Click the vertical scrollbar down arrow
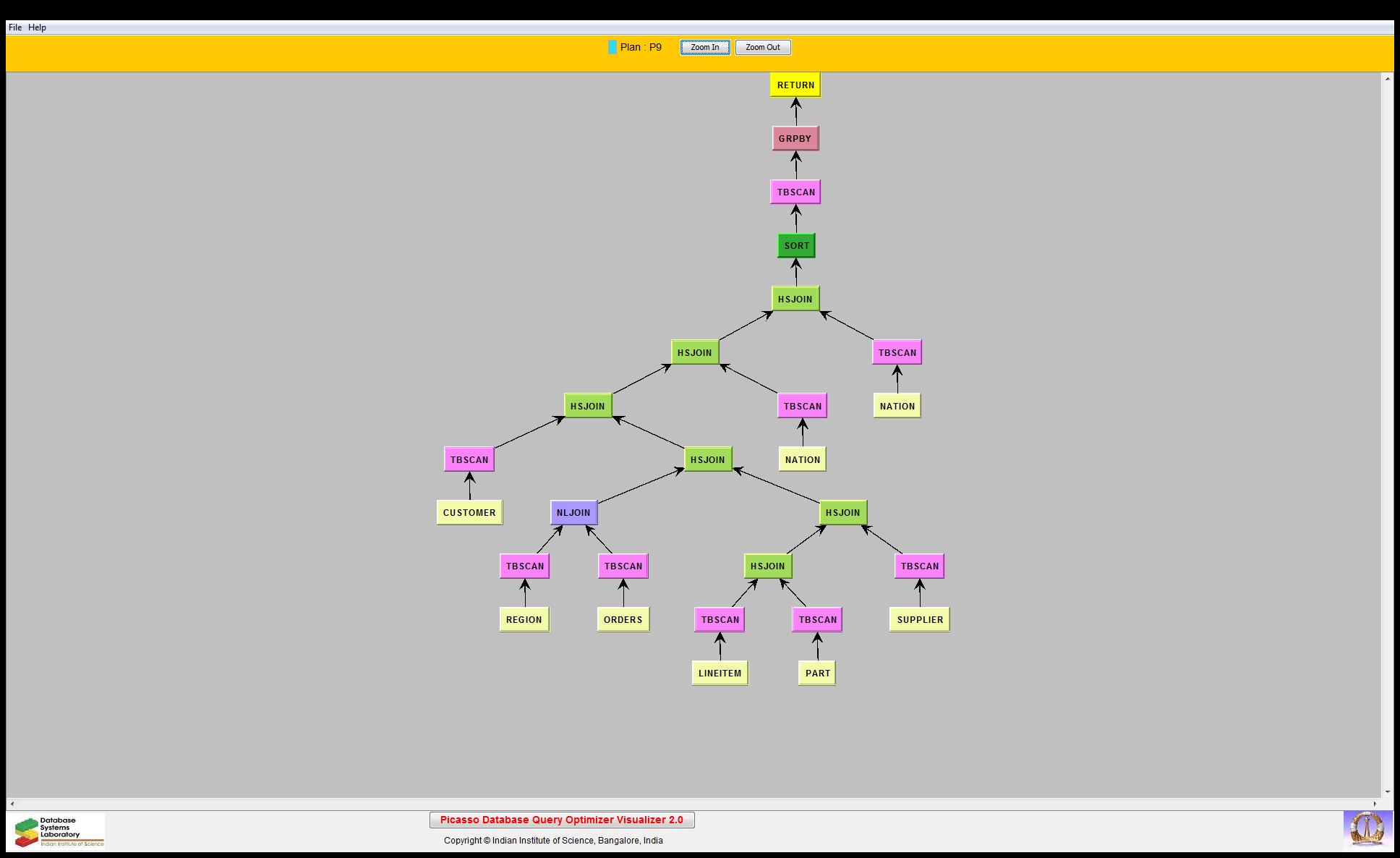 (x=1387, y=791)
